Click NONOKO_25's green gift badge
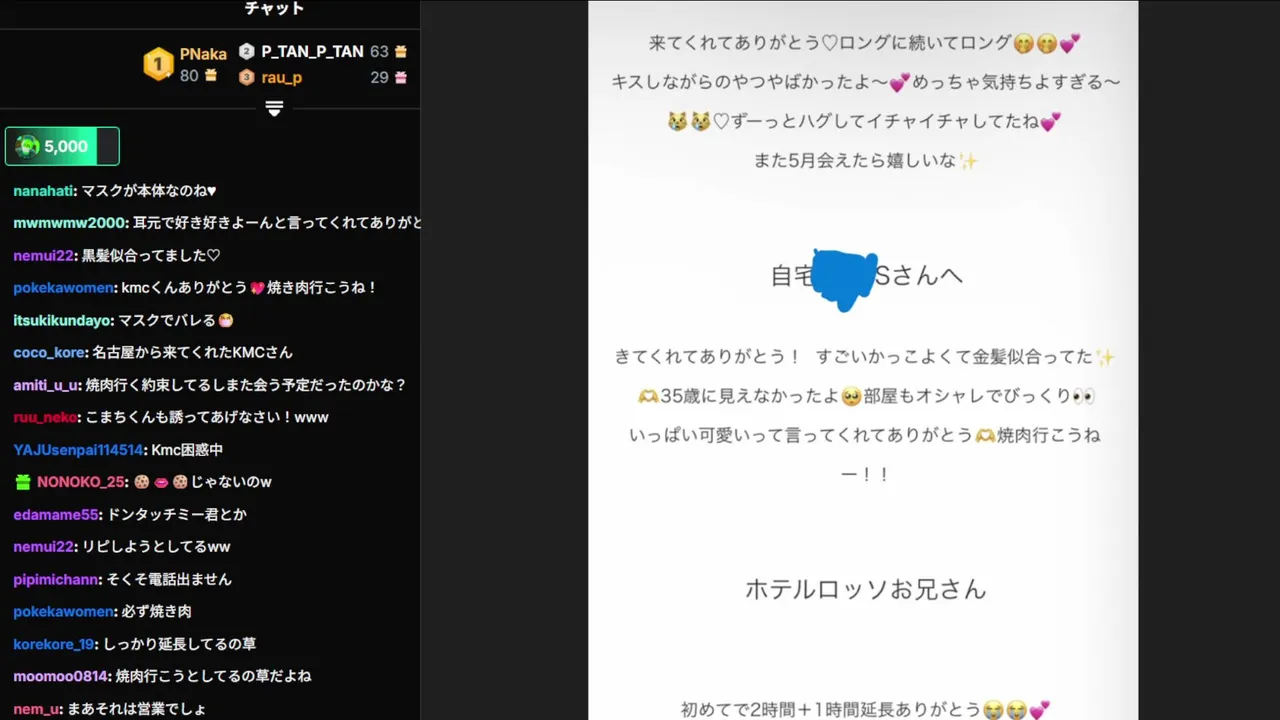Image resolution: width=1280 pixels, height=720 pixels. coord(23,482)
